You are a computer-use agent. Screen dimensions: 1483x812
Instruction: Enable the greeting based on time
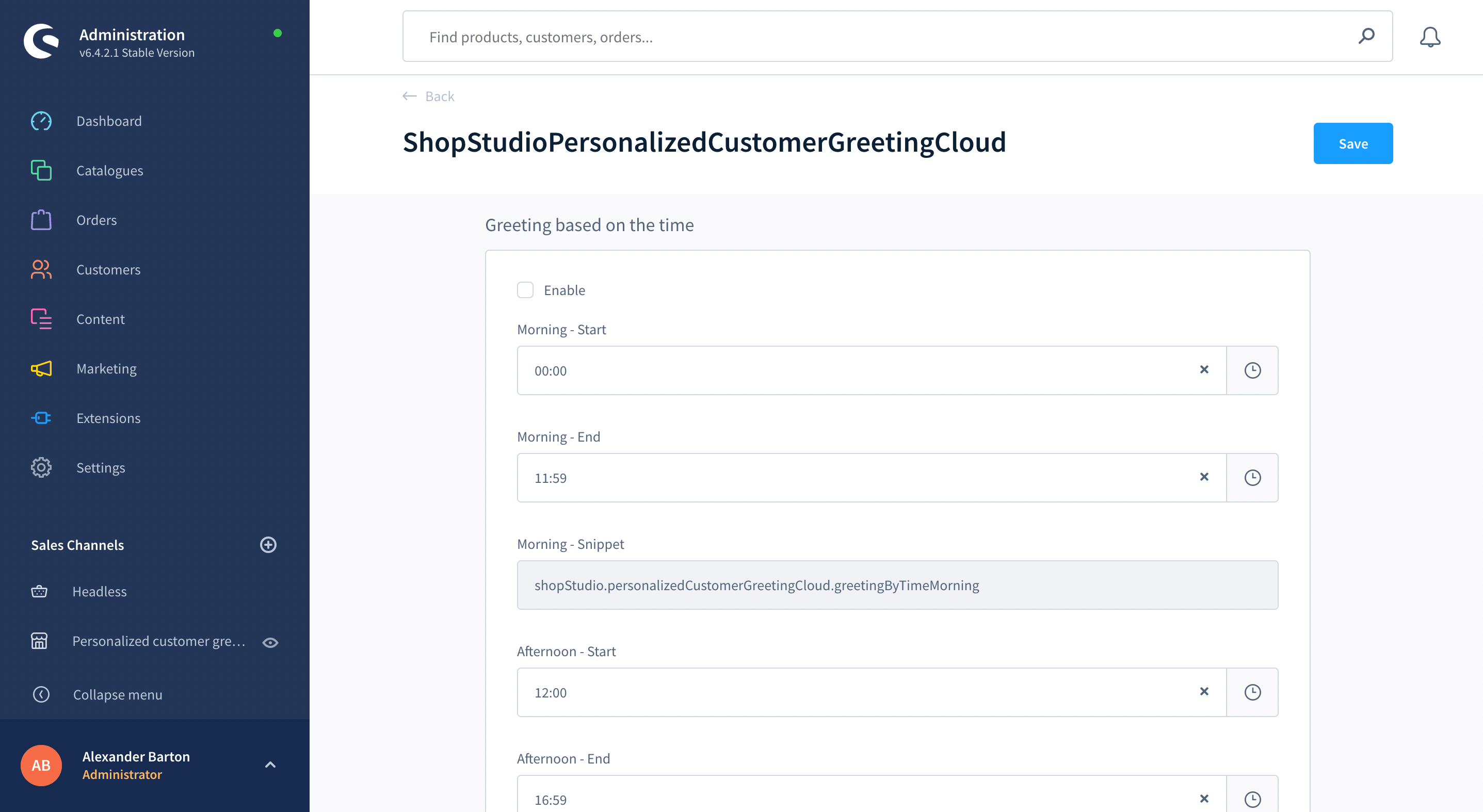525,290
